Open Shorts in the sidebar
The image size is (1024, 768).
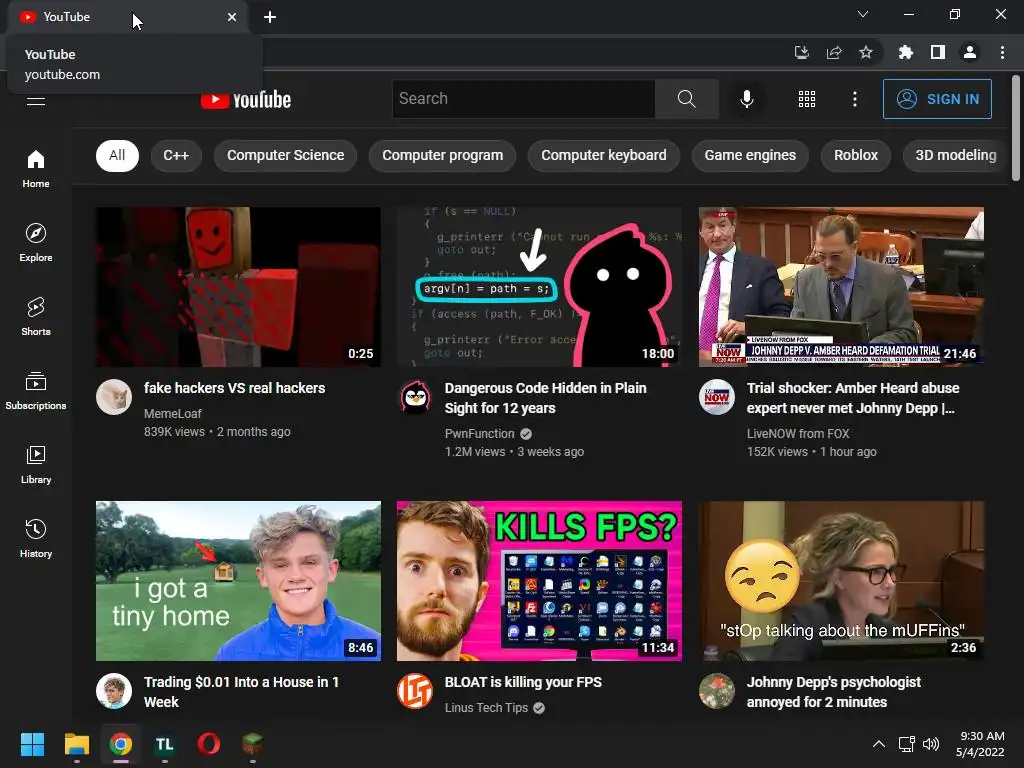click(x=36, y=316)
